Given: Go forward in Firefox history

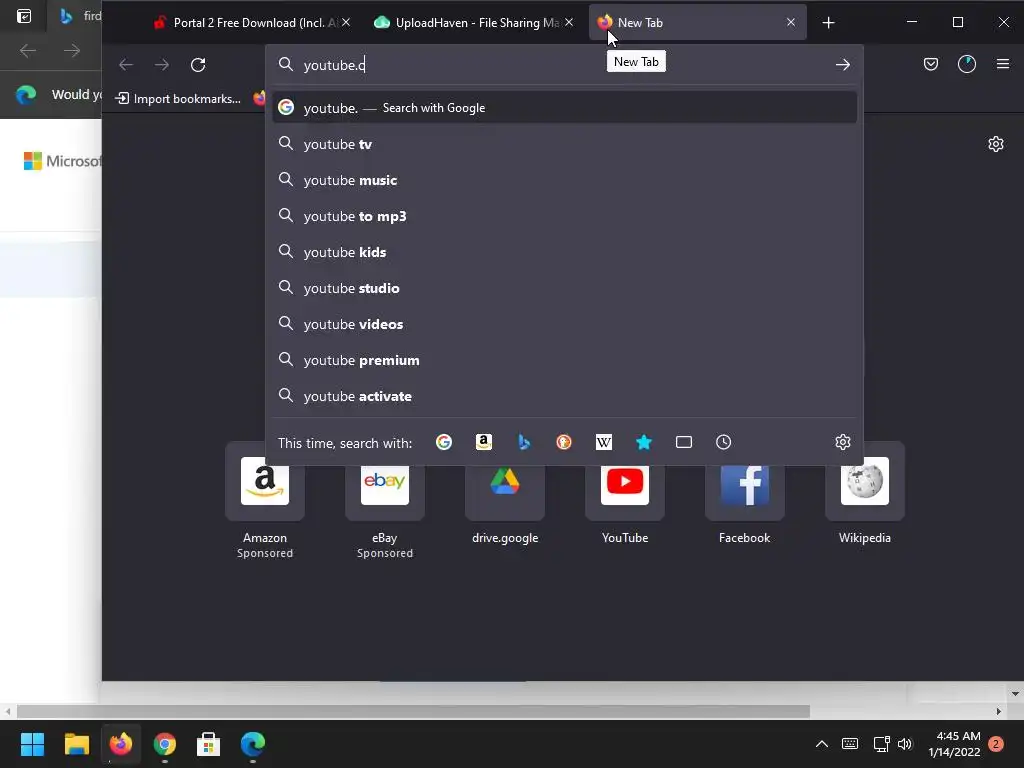Looking at the screenshot, I should [162, 65].
